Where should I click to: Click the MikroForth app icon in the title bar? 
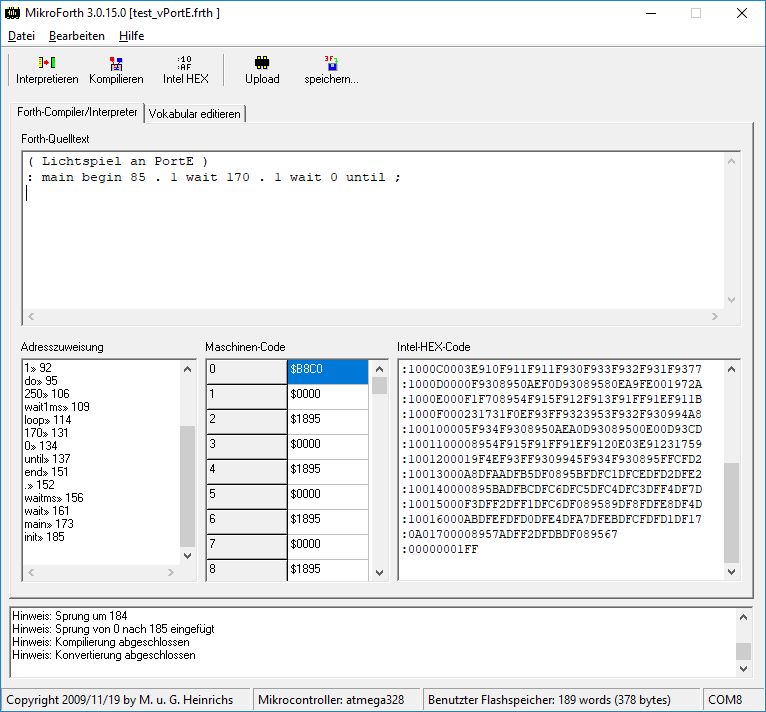pyautogui.click(x=12, y=13)
